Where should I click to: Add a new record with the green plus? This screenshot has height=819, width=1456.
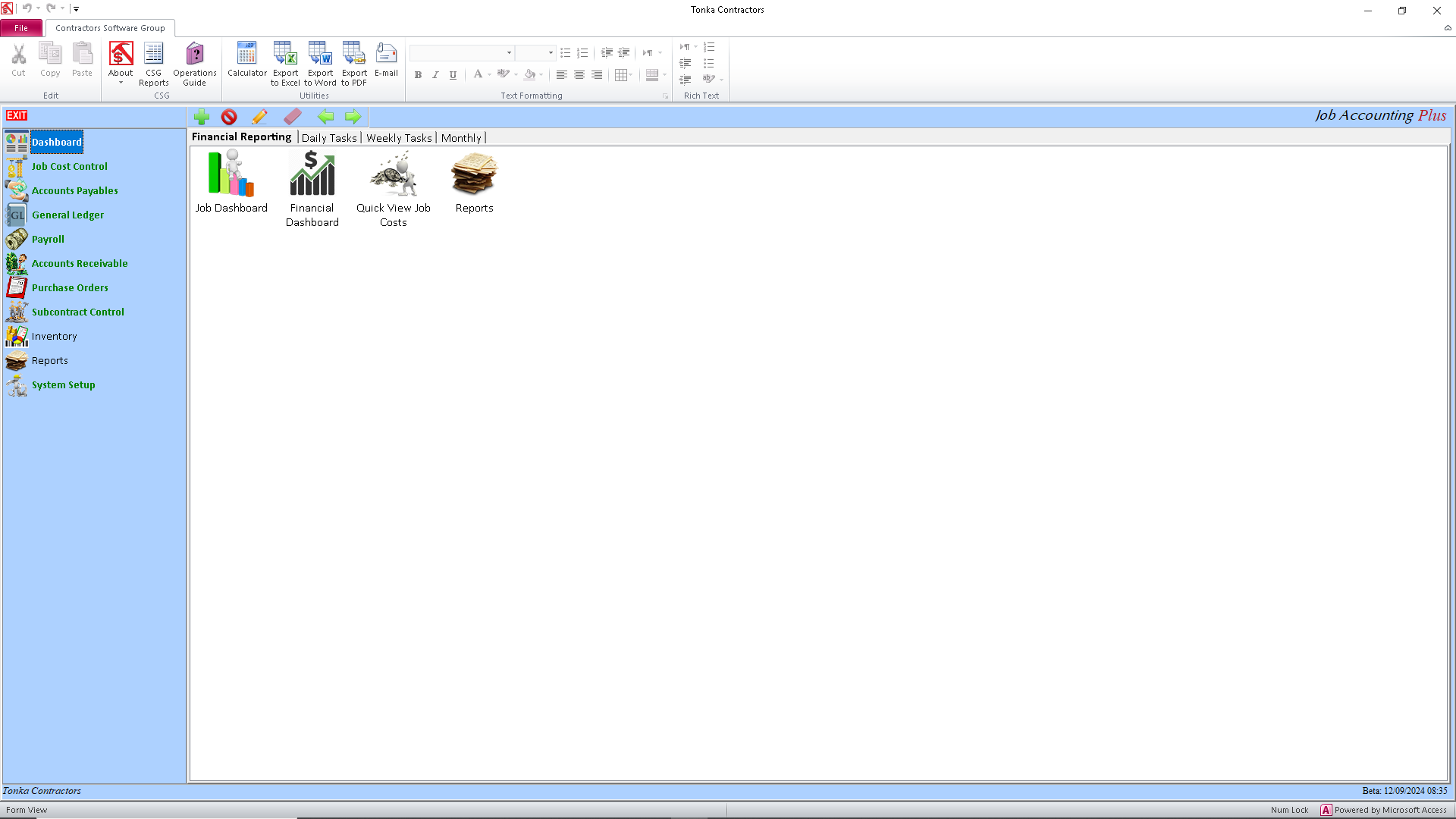click(x=202, y=117)
